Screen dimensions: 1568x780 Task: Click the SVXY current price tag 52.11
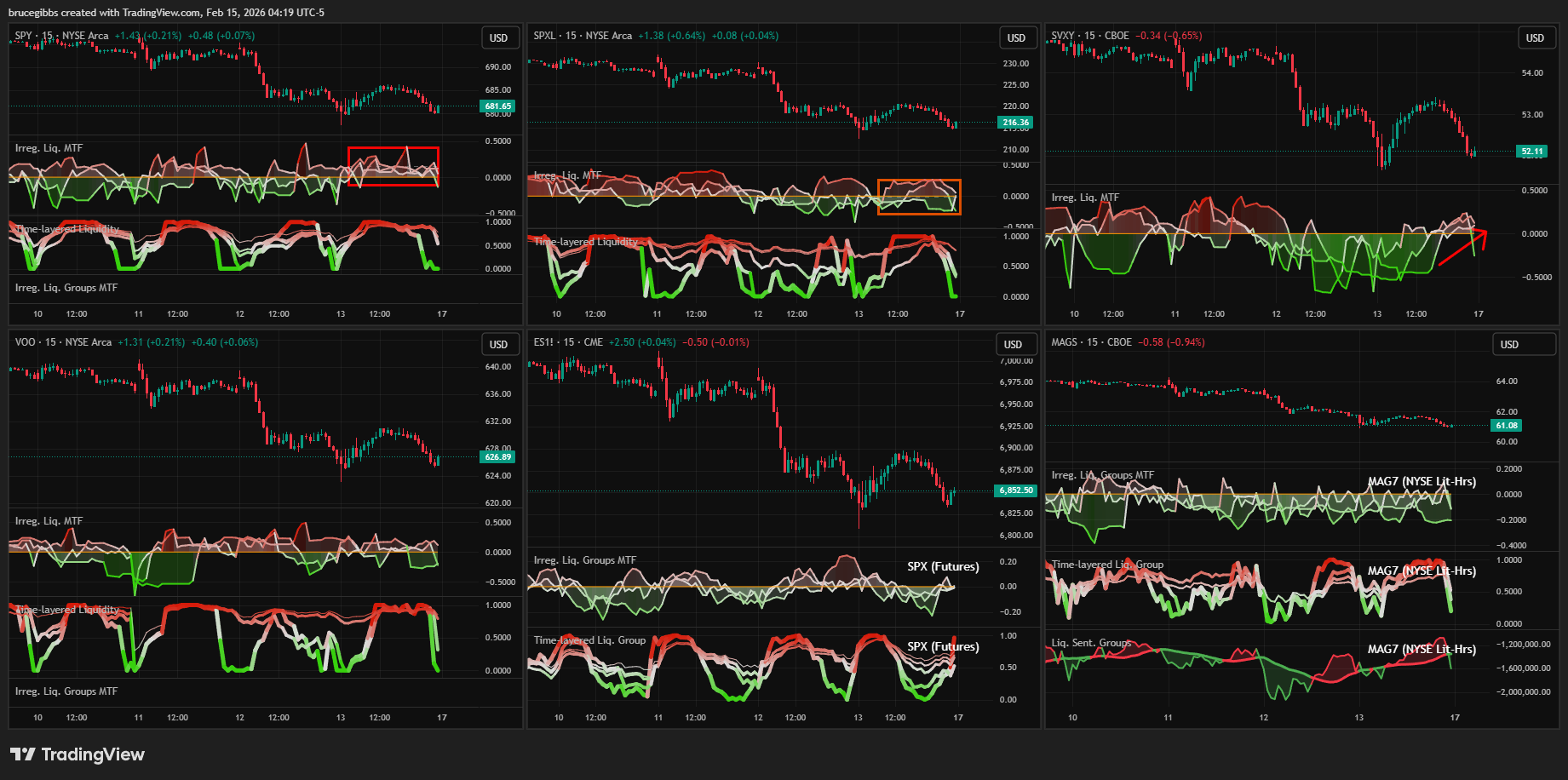click(1531, 152)
